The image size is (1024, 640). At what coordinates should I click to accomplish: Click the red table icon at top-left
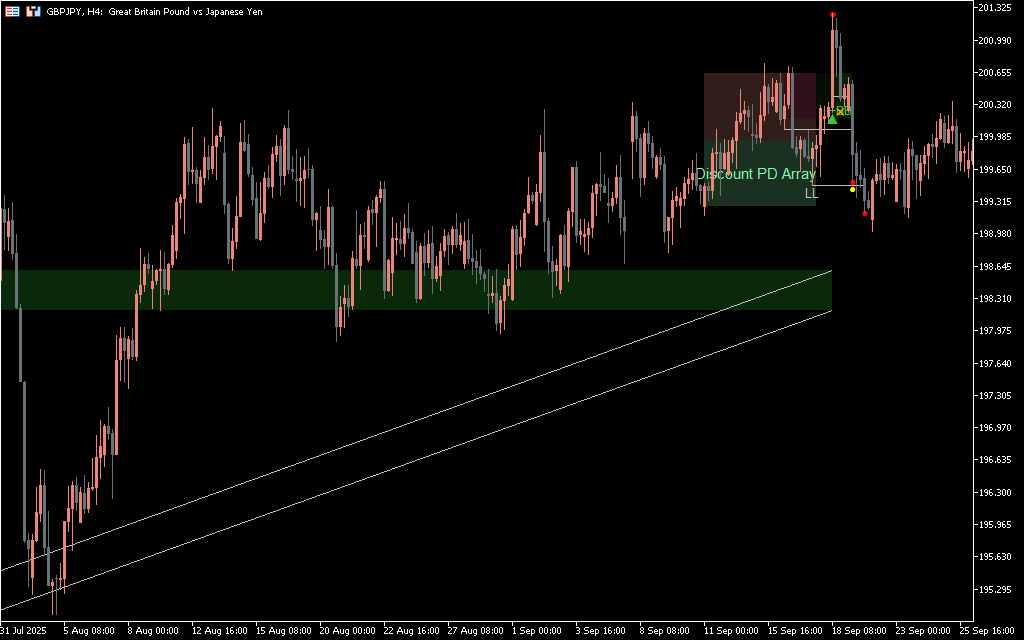(x=11, y=11)
